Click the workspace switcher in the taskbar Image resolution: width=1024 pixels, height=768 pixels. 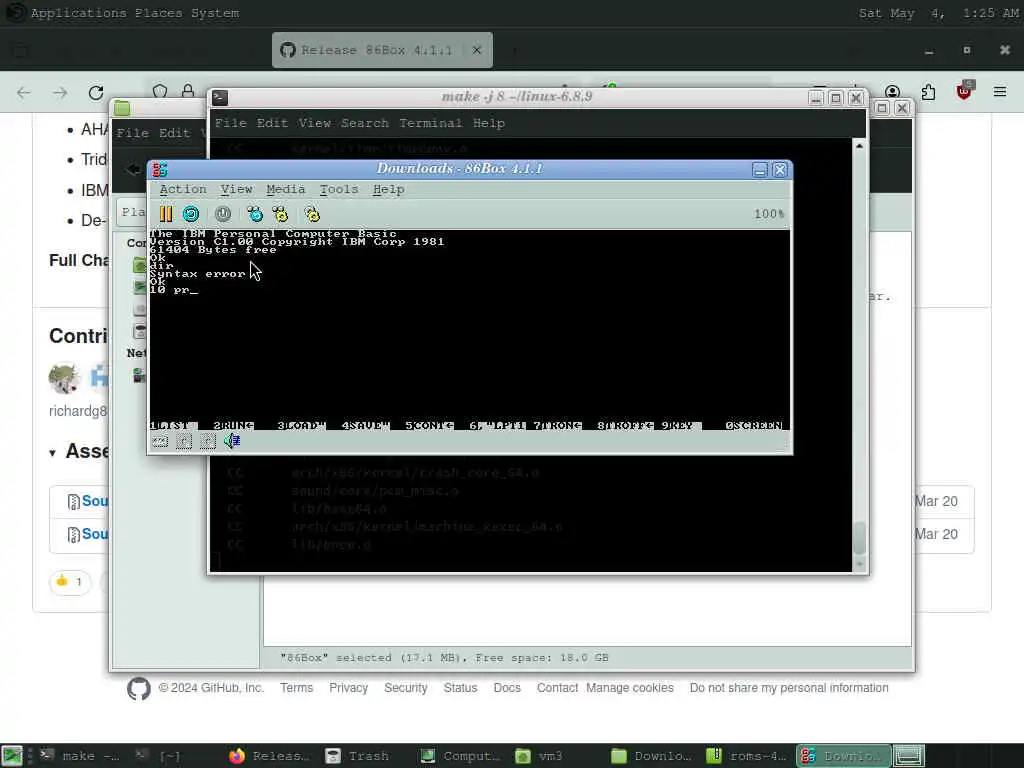[x=908, y=756]
